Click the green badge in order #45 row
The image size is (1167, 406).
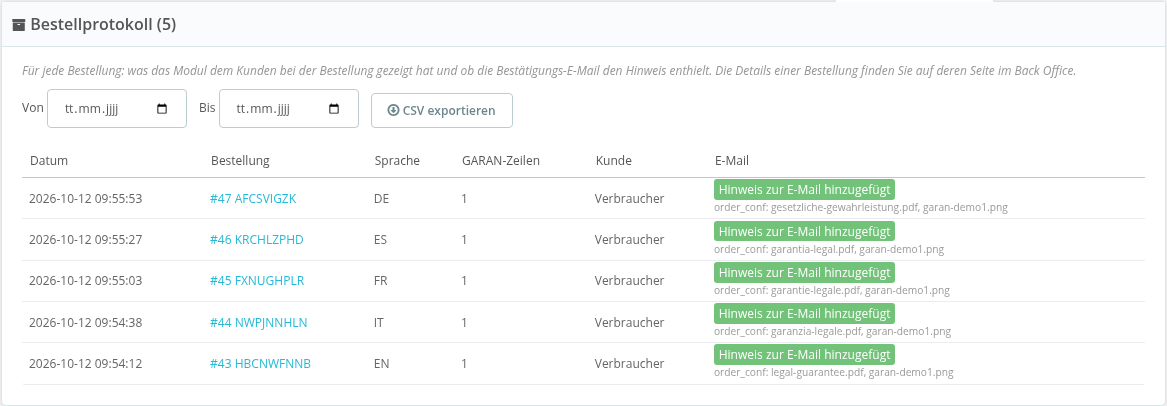pos(805,272)
